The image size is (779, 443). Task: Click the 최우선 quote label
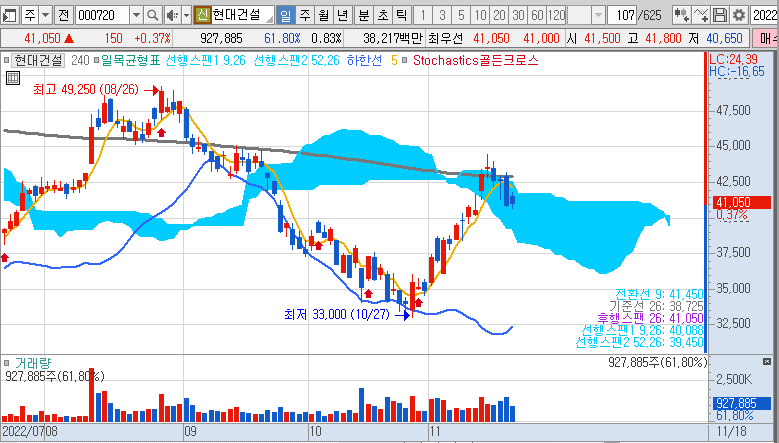(445, 38)
